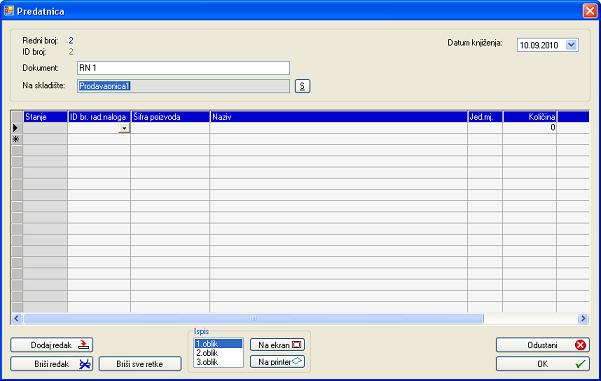Screen dimensions: 601x381
Task: Click the first row's Šifra poizvoda cell
Action: (170, 128)
